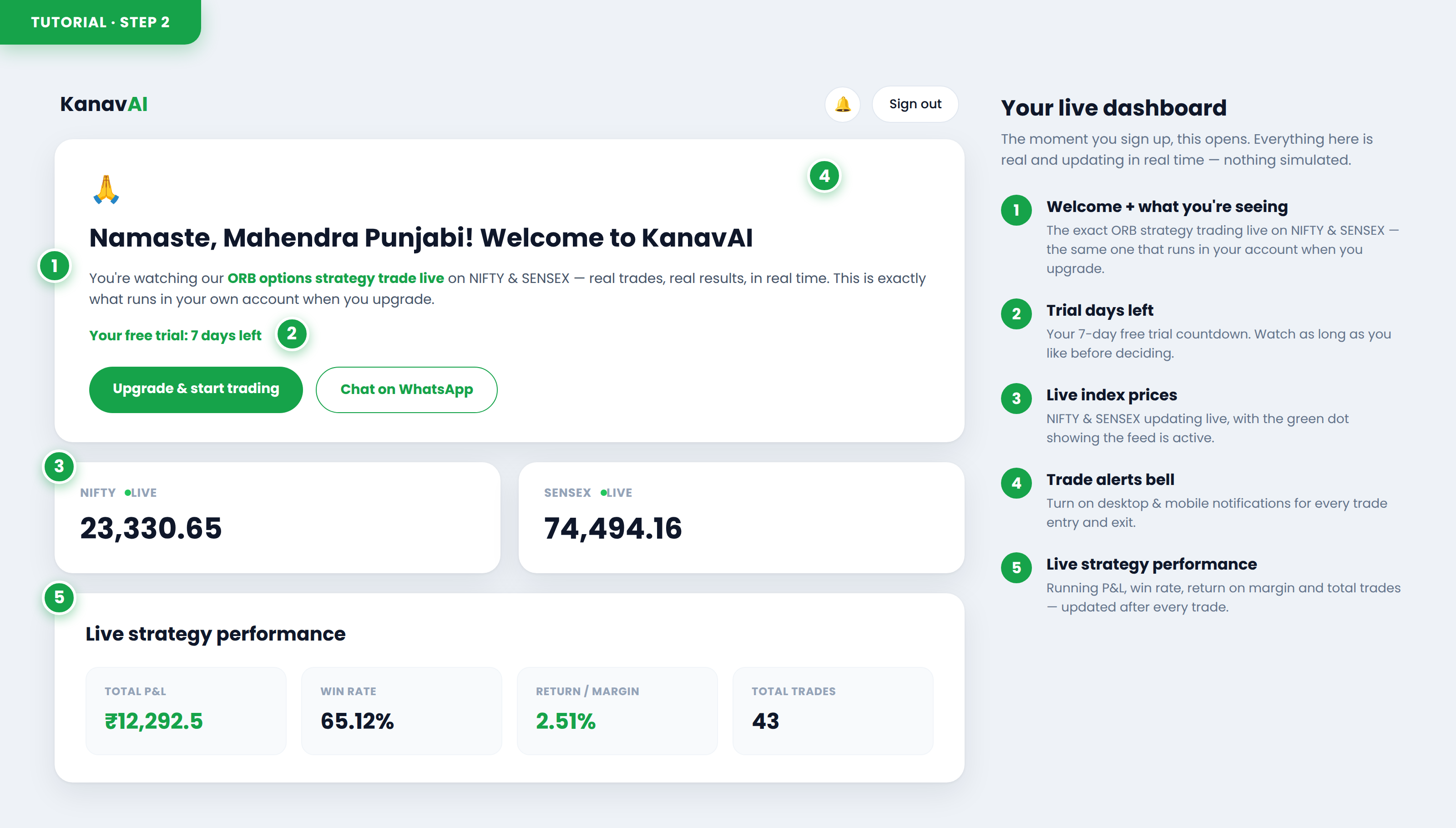Click 'Your free trial: 7 days left'
This screenshot has height=828, width=1456.
(x=175, y=336)
